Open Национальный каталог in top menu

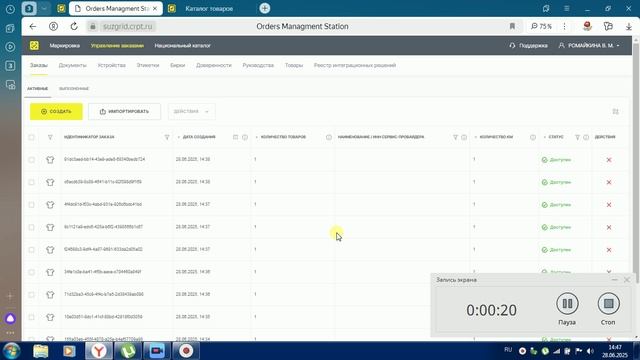click(182, 46)
